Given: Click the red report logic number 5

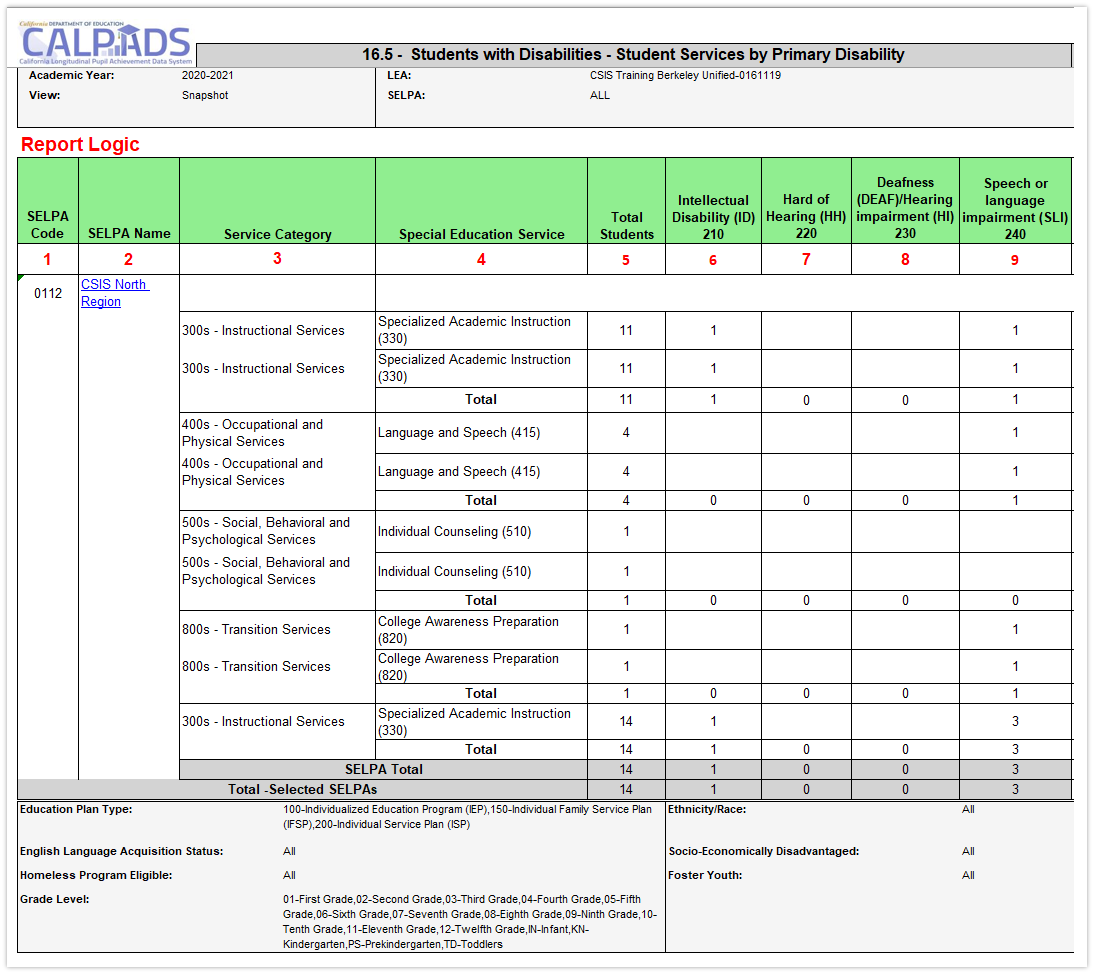Looking at the screenshot, I should 626,260.
